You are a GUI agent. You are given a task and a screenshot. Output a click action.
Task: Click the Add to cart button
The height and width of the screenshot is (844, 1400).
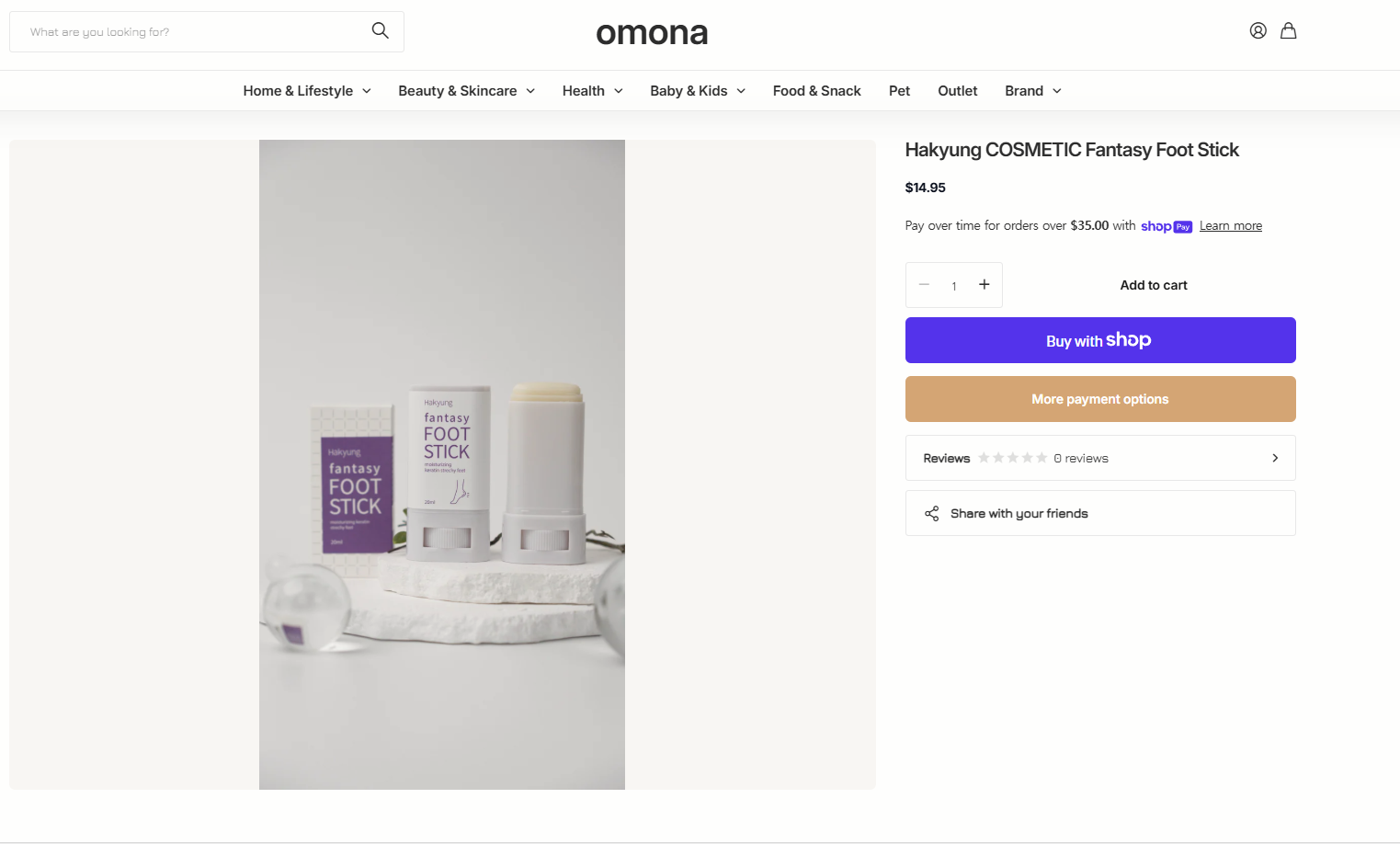tap(1153, 285)
